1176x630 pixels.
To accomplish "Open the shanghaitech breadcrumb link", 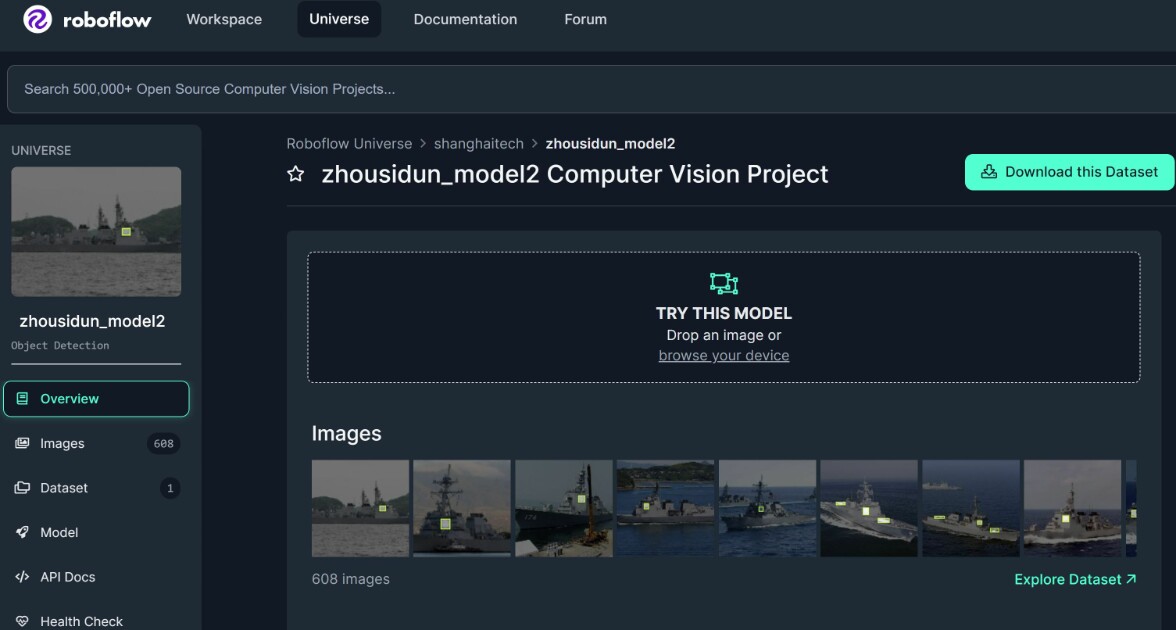I will [478, 143].
